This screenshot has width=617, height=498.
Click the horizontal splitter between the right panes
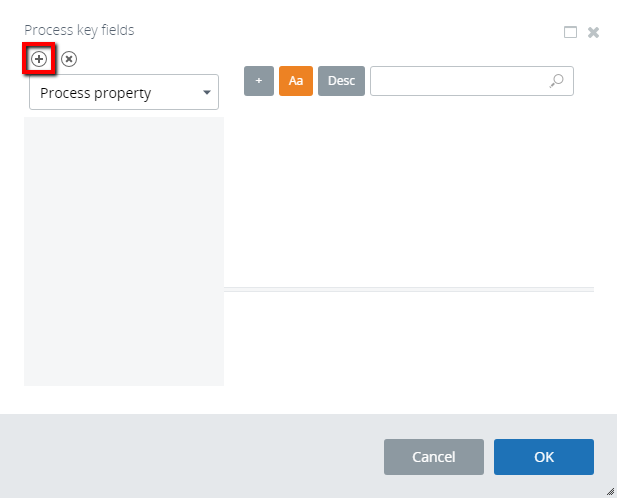click(x=408, y=289)
